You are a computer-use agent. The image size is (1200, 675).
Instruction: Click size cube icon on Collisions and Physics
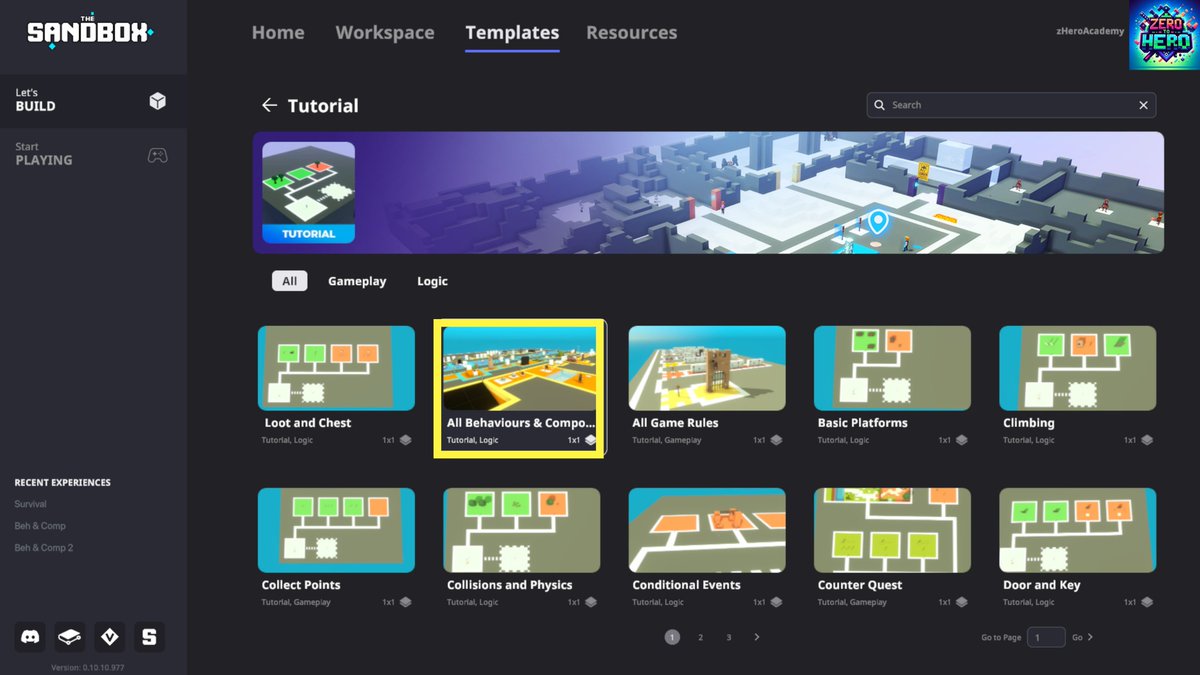[591, 602]
